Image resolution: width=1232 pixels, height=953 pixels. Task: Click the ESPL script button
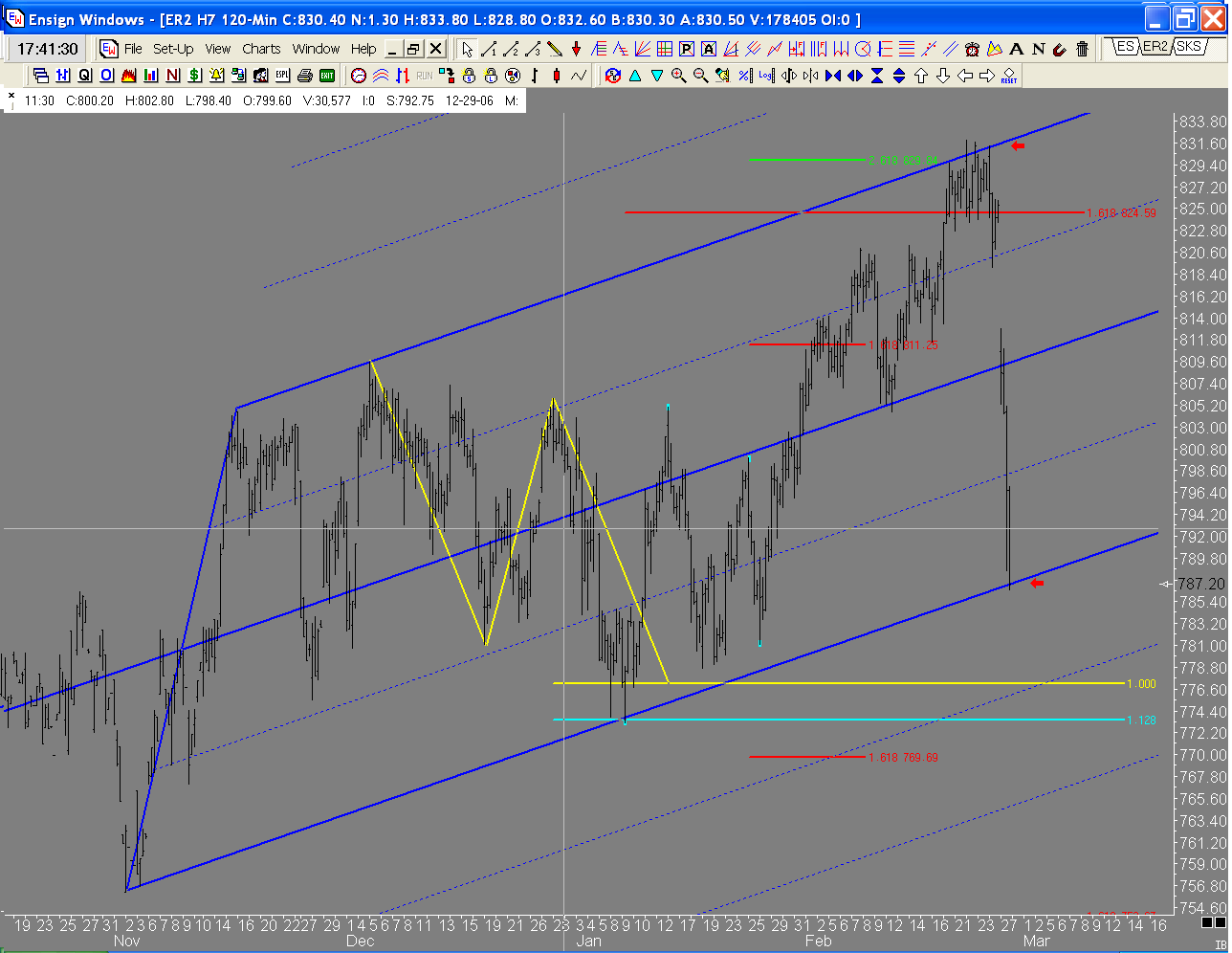(283, 76)
